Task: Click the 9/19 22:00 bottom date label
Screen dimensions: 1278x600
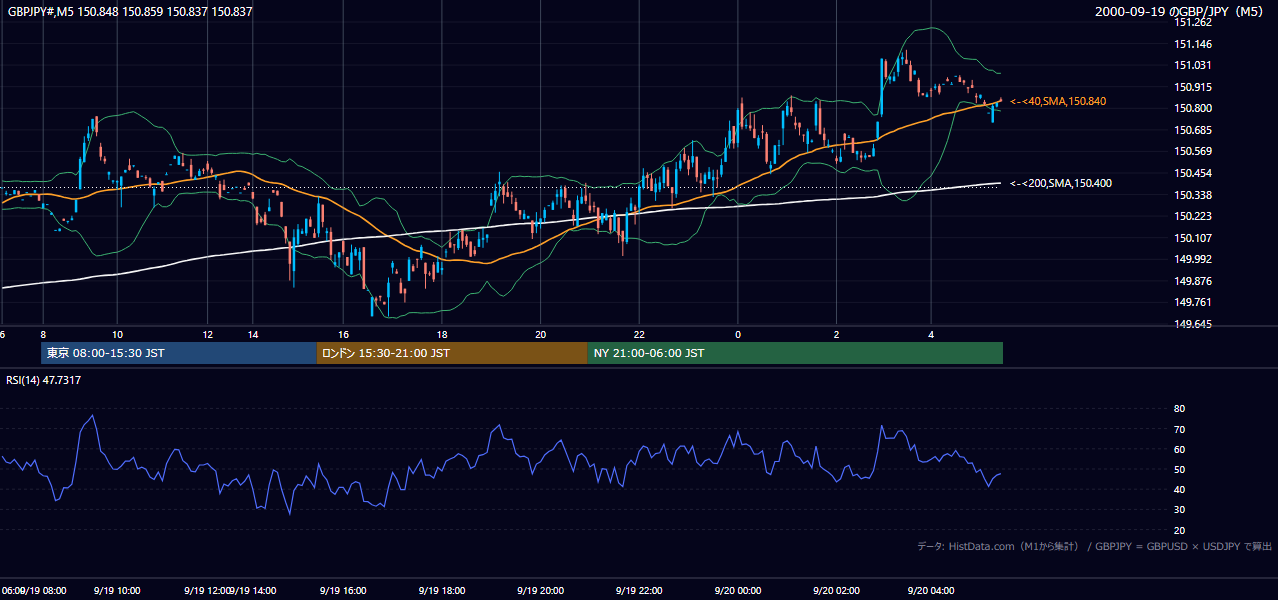Action: point(639,591)
